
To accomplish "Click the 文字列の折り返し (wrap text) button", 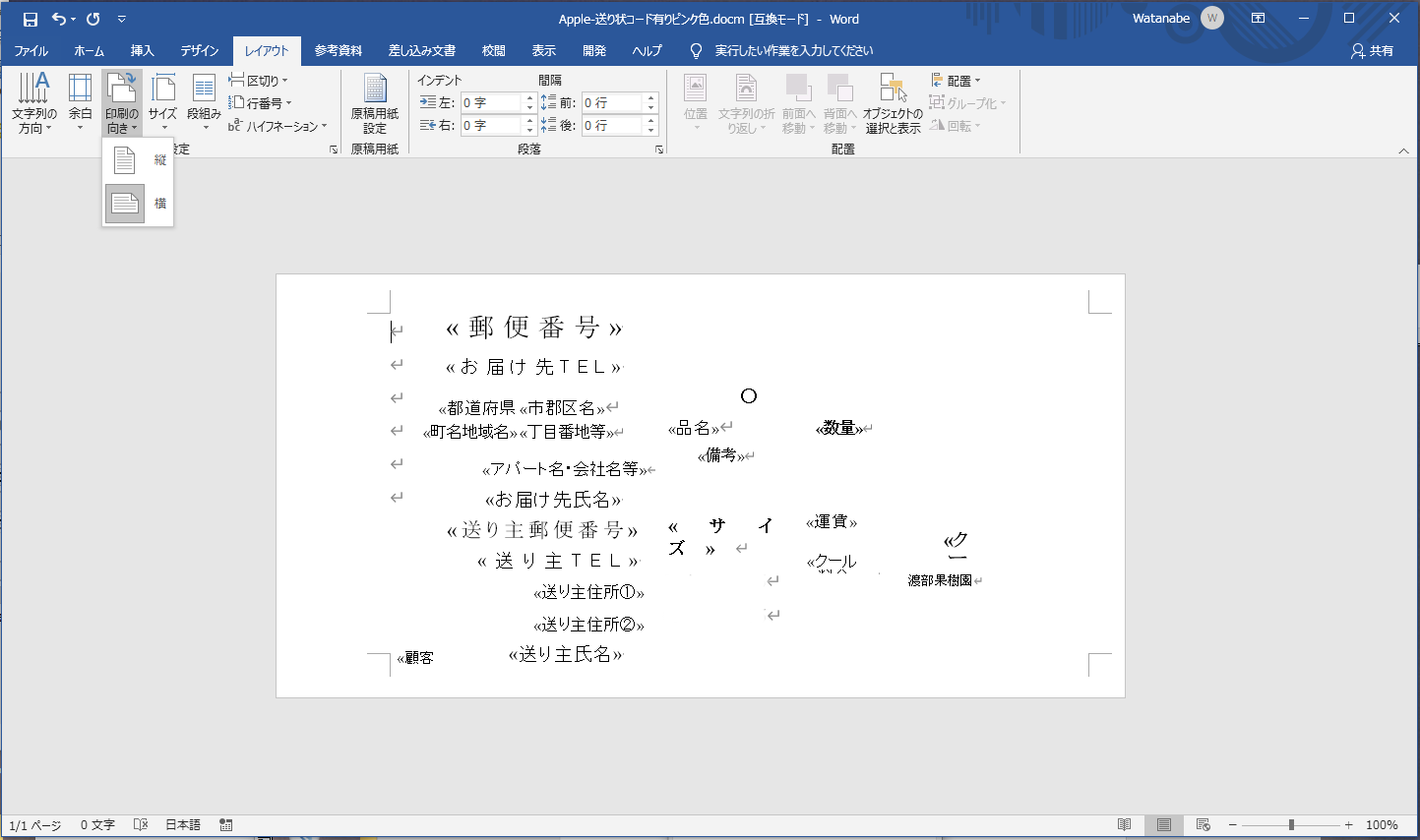I will pyautogui.click(x=746, y=103).
